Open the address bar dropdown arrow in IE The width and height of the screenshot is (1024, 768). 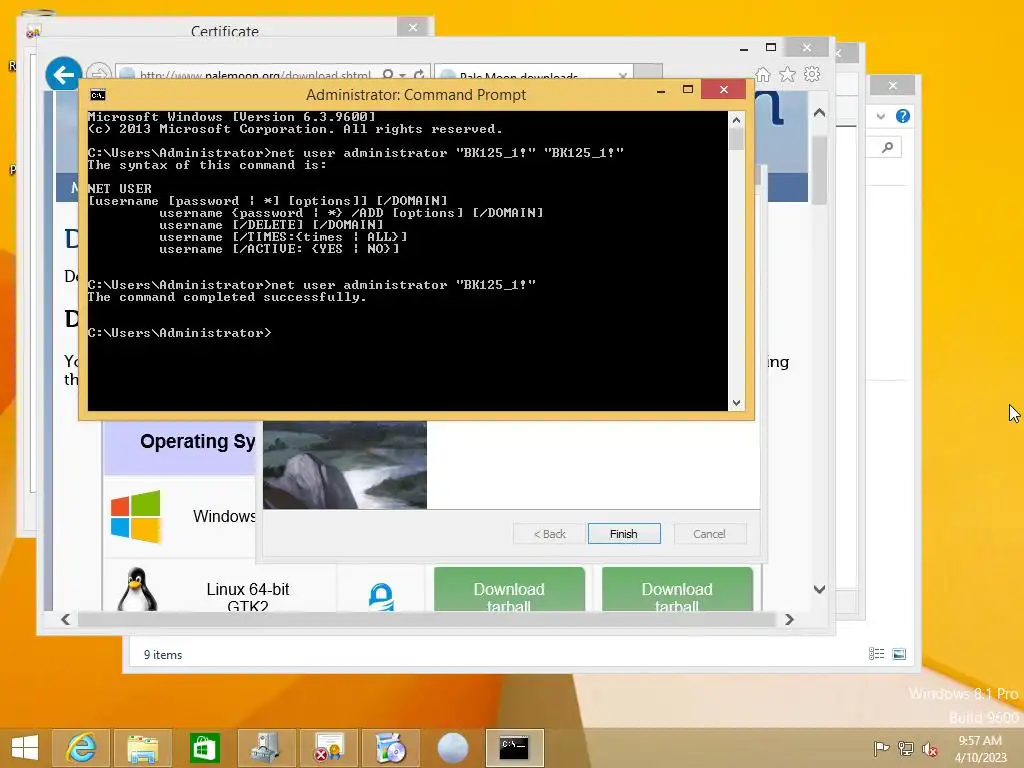(402, 75)
